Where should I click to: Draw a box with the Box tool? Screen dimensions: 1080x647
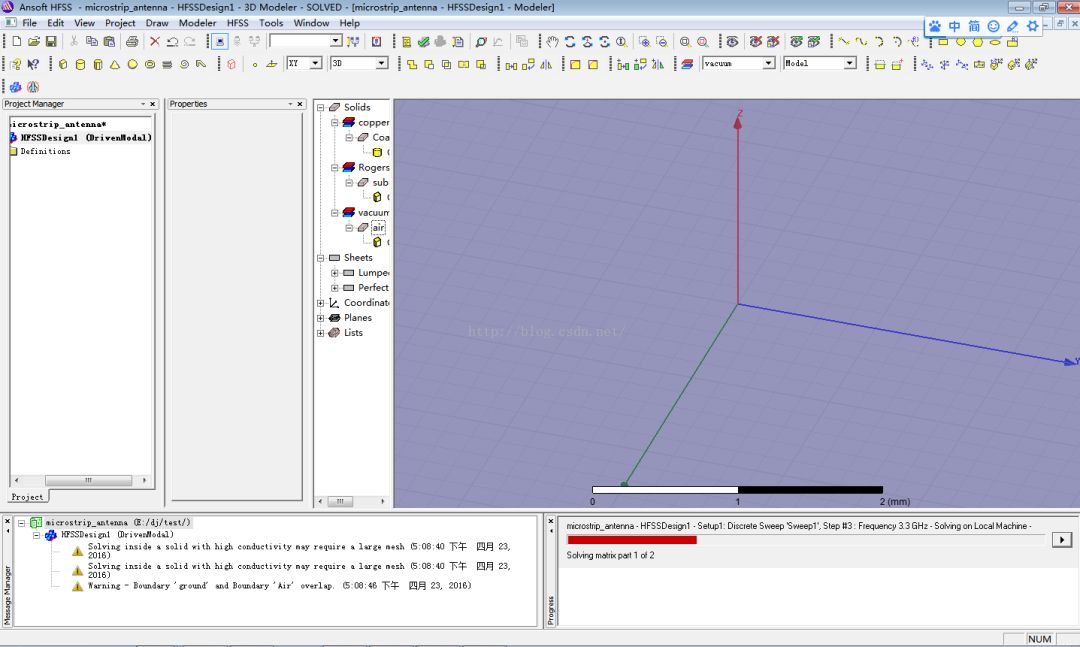tap(63, 64)
